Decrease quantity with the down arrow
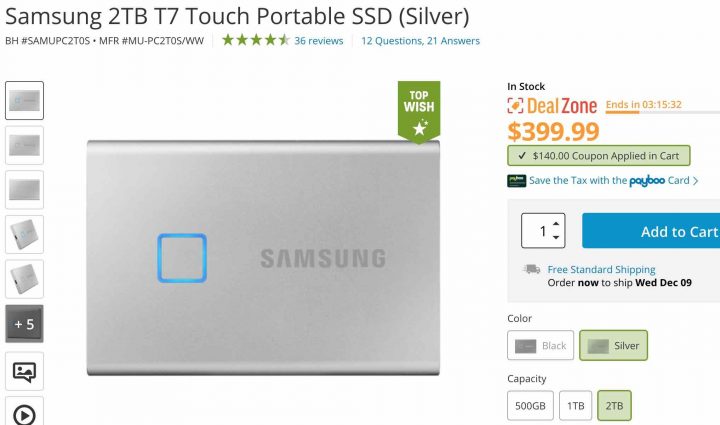Screen dimensions: 720x425 tap(556, 237)
